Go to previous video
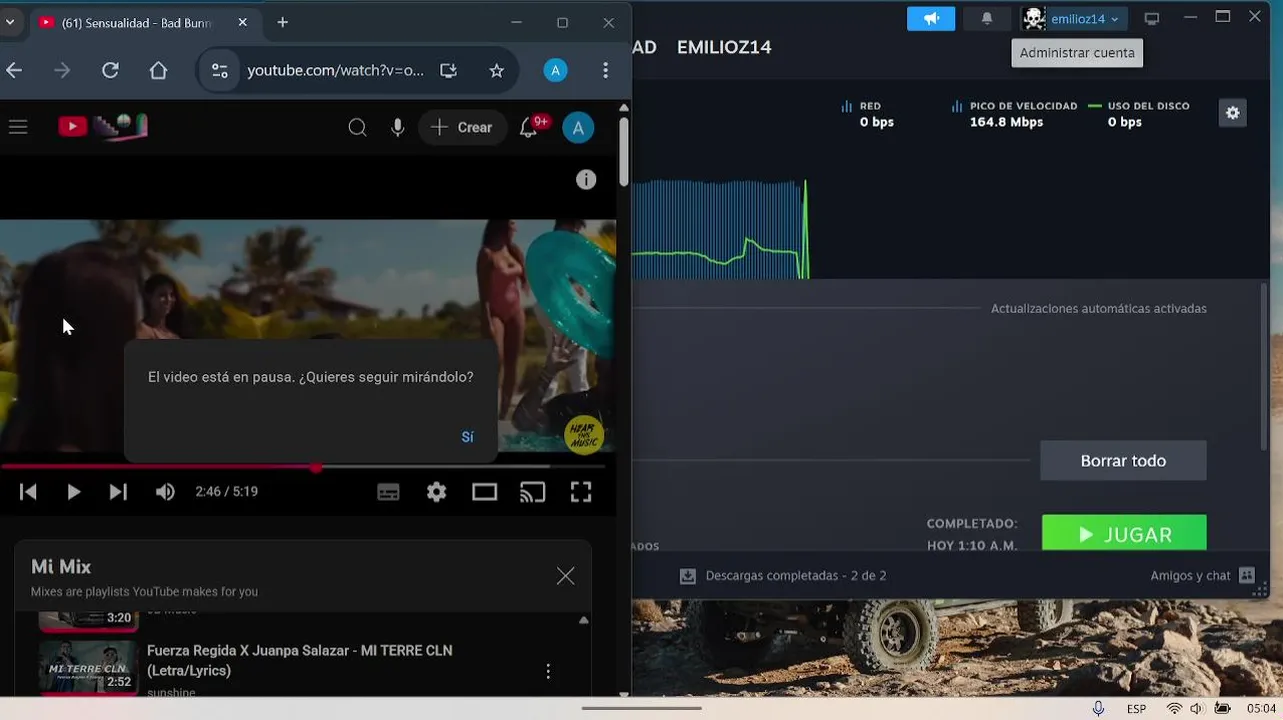The height and width of the screenshot is (720, 1283). [x=28, y=491]
